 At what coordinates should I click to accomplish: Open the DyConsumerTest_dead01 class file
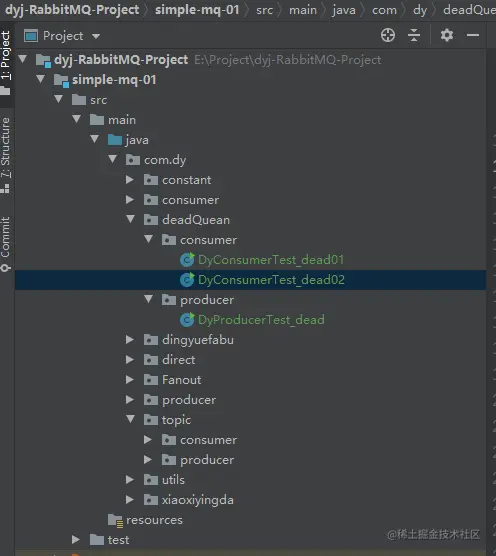pos(271,260)
